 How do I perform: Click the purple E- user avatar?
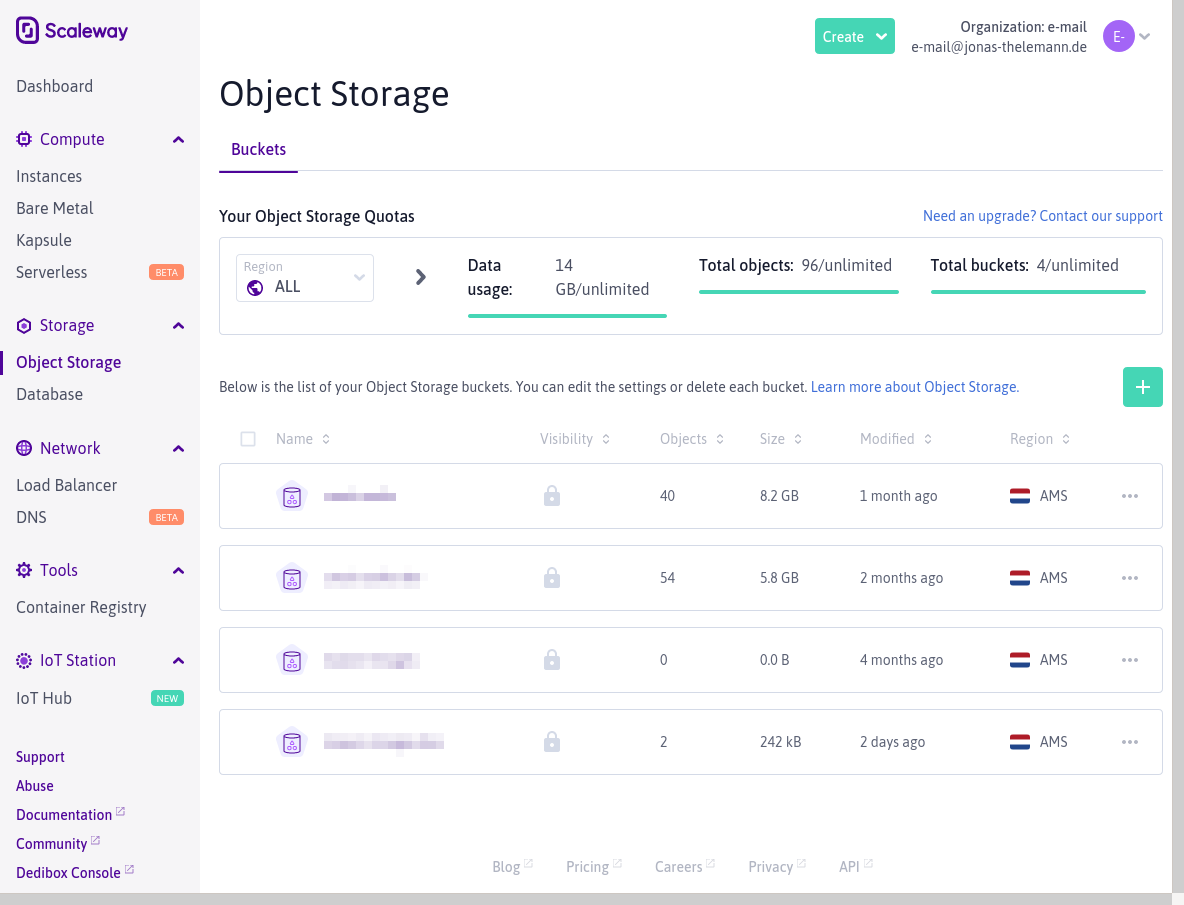point(1118,36)
